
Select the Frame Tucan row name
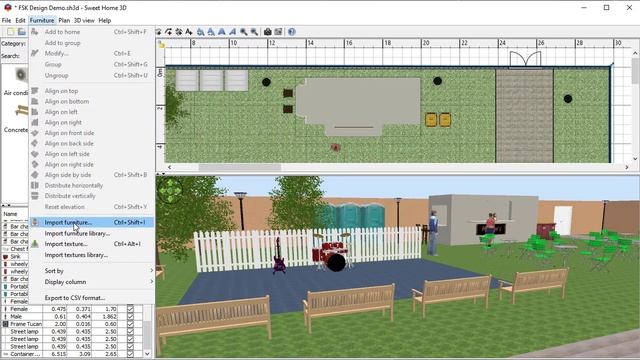[x=26, y=324]
